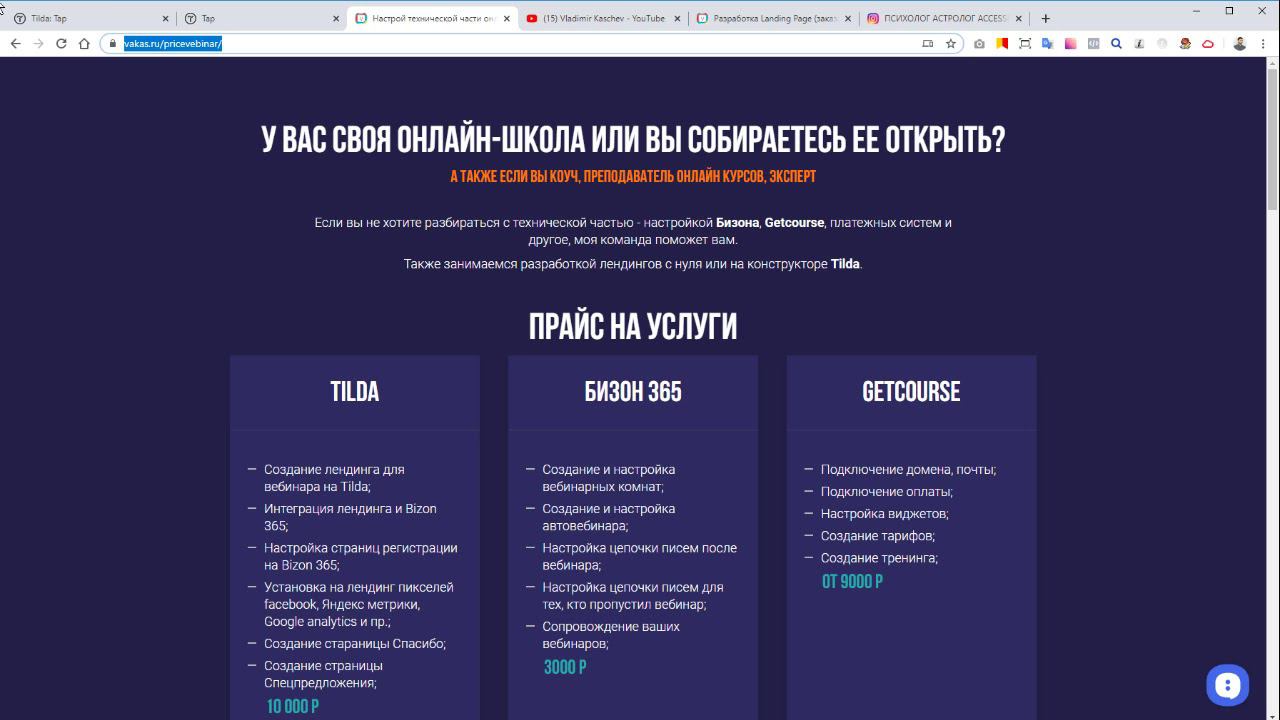The width and height of the screenshot is (1280, 720).
Task: Click the page's vertical scrollbar thumb
Action: [1273, 140]
